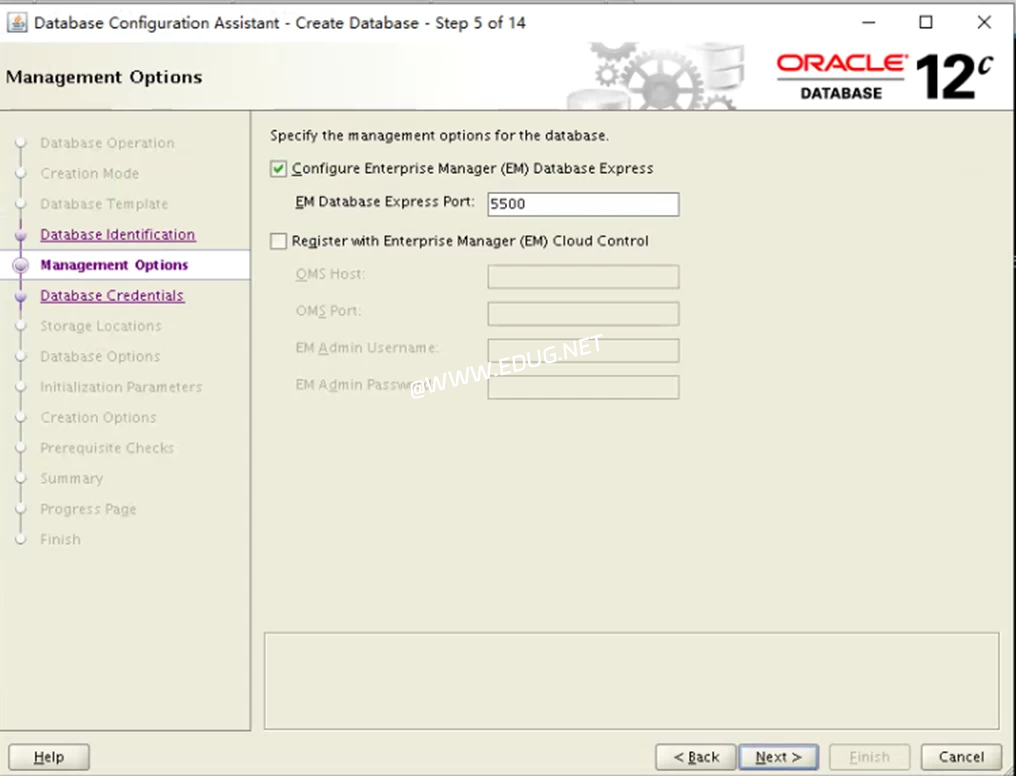
Task: Select Initialization Parameters step in sidebar
Action: [121, 387]
